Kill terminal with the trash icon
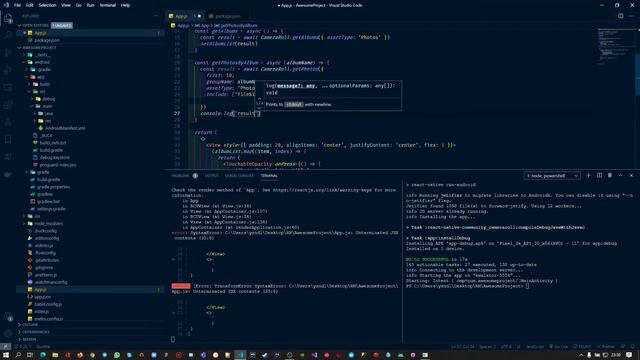Viewport: 640px width, 360px height. [x=610, y=176]
